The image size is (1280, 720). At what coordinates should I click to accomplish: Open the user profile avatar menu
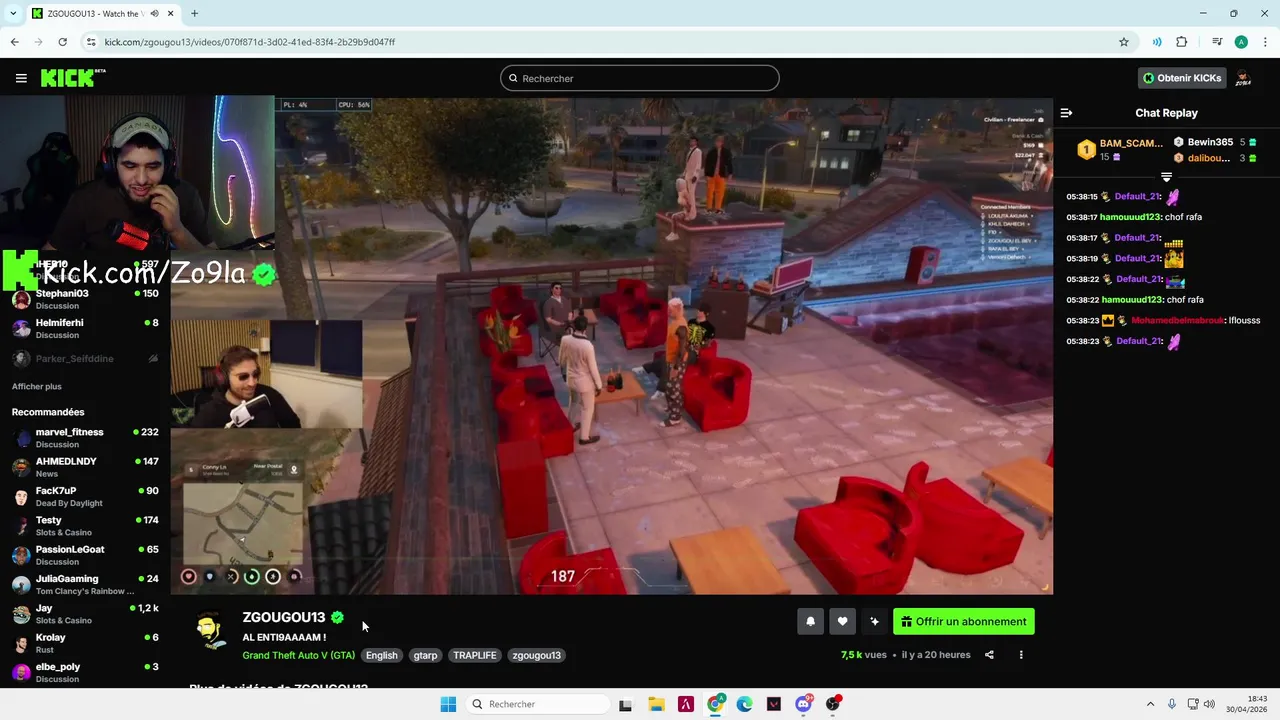tap(1244, 78)
